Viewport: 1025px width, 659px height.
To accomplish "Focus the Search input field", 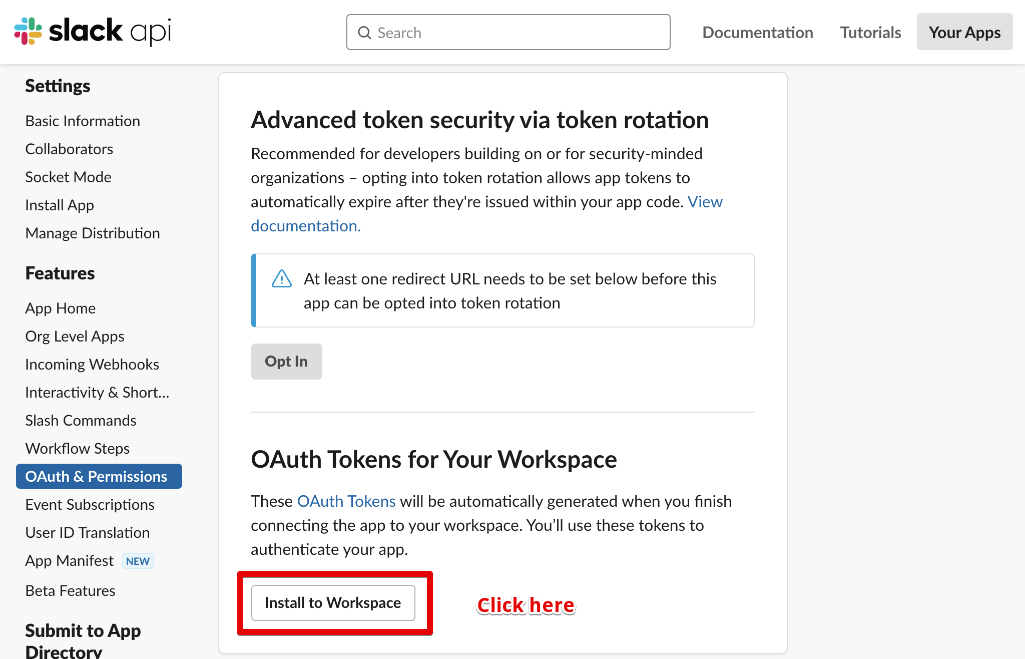I will pos(508,32).
